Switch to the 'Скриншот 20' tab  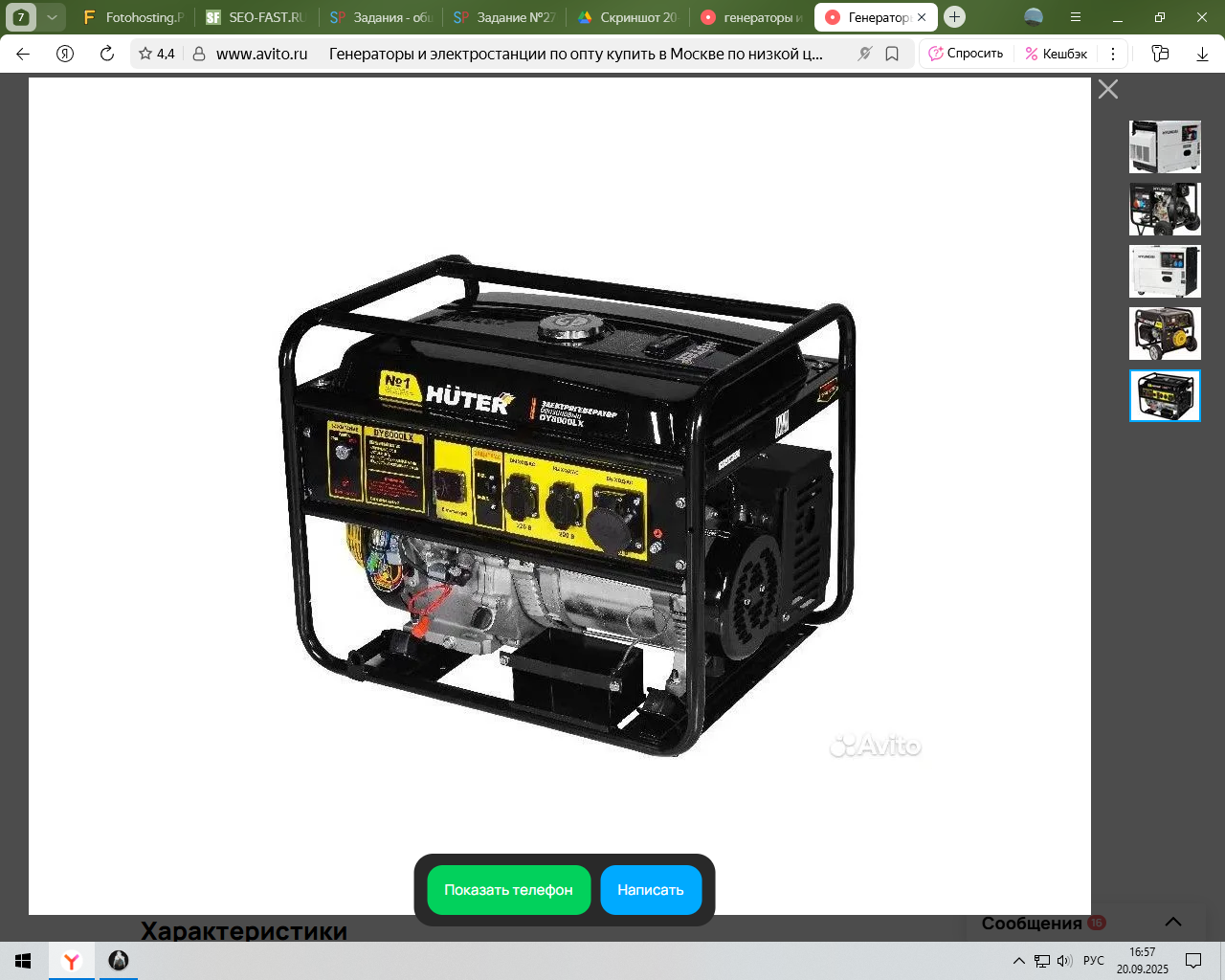627,17
